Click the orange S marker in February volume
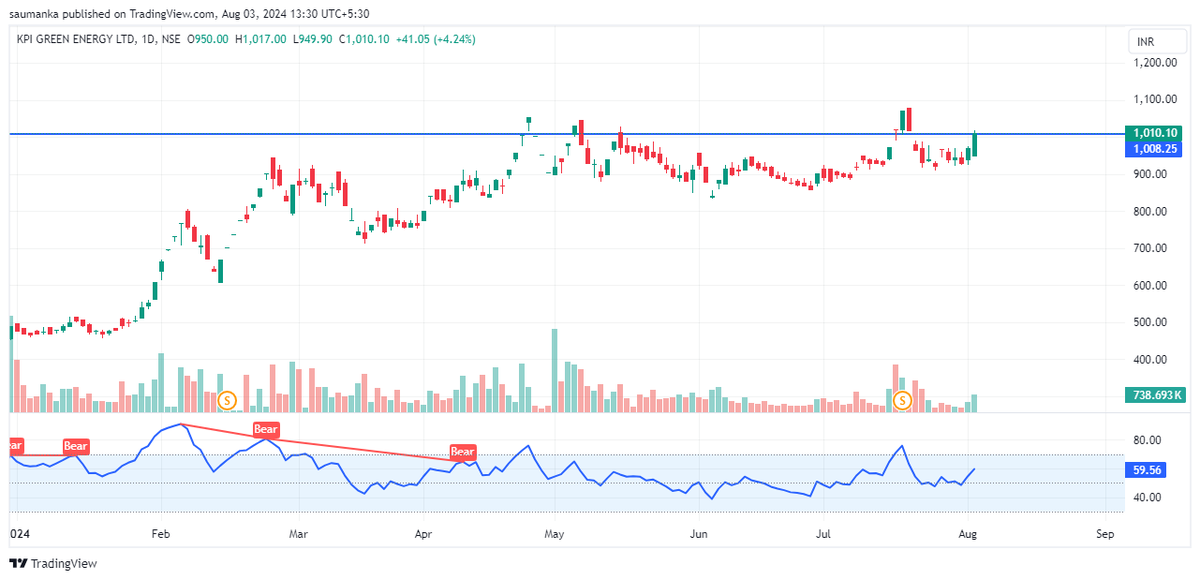The height and width of the screenshot is (580, 1200). coord(227,400)
